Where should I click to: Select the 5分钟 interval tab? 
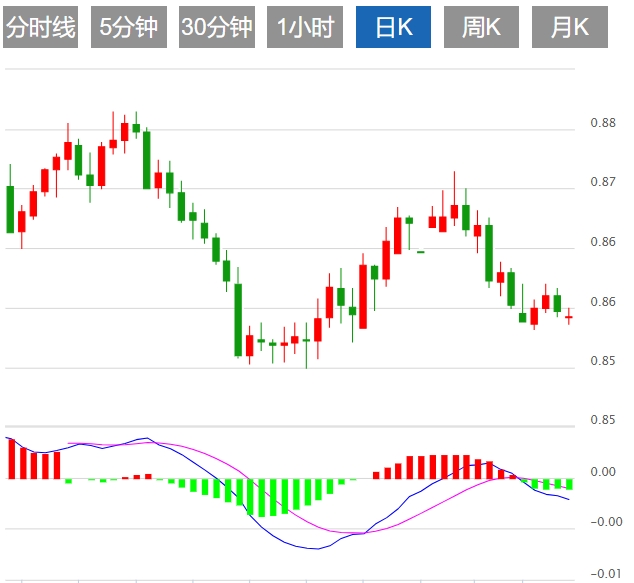click(x=129, y=27)
